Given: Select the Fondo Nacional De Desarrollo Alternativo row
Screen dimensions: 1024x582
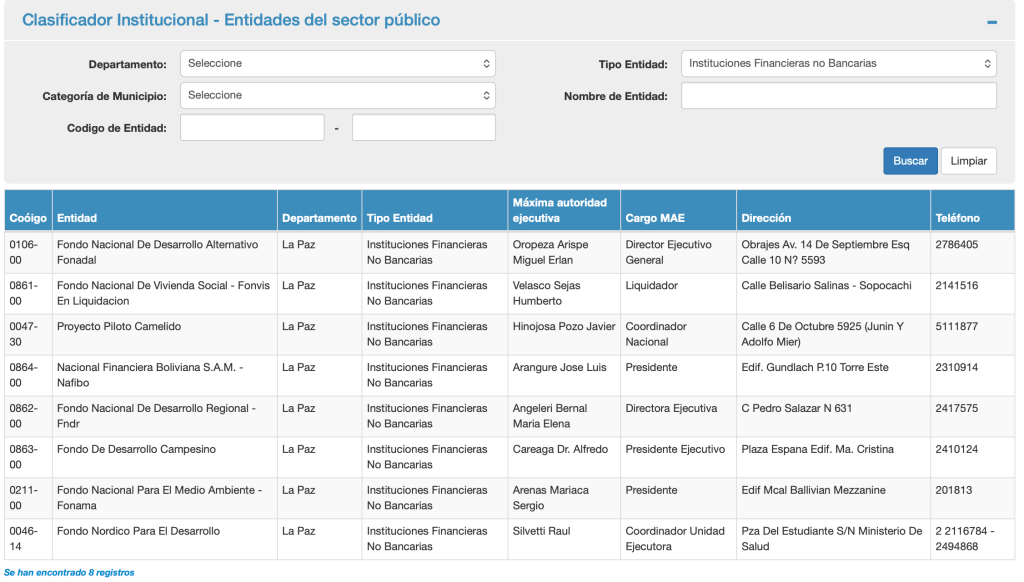Looking at the screenshot, I should click(157, 252).
